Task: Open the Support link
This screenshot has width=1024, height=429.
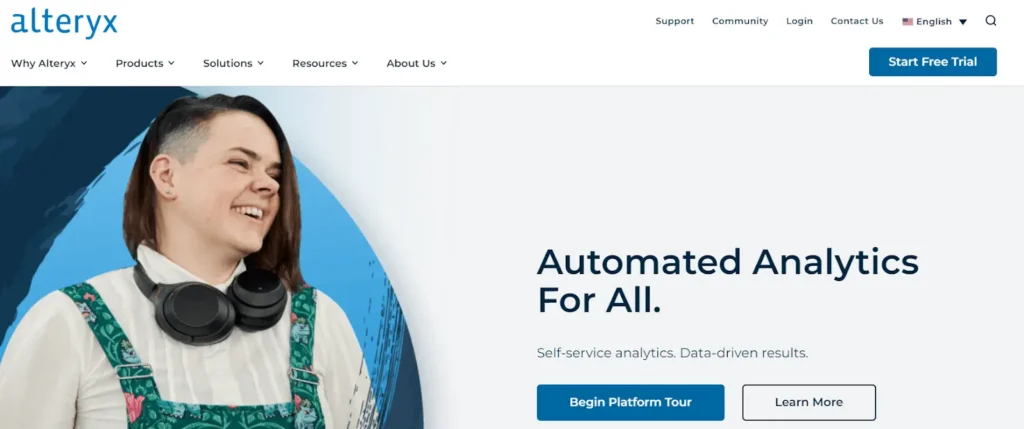Action: click(675, 21)
